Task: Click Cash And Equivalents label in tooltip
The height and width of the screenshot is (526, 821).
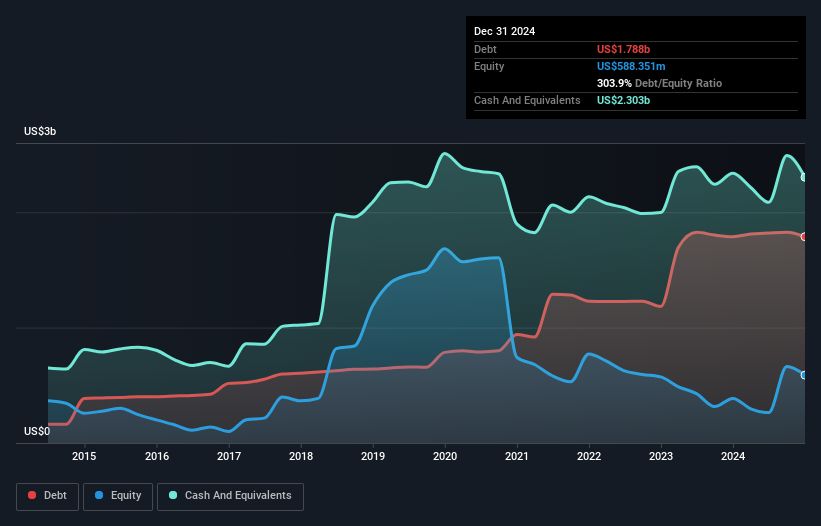Action: (x=527, y=100)
